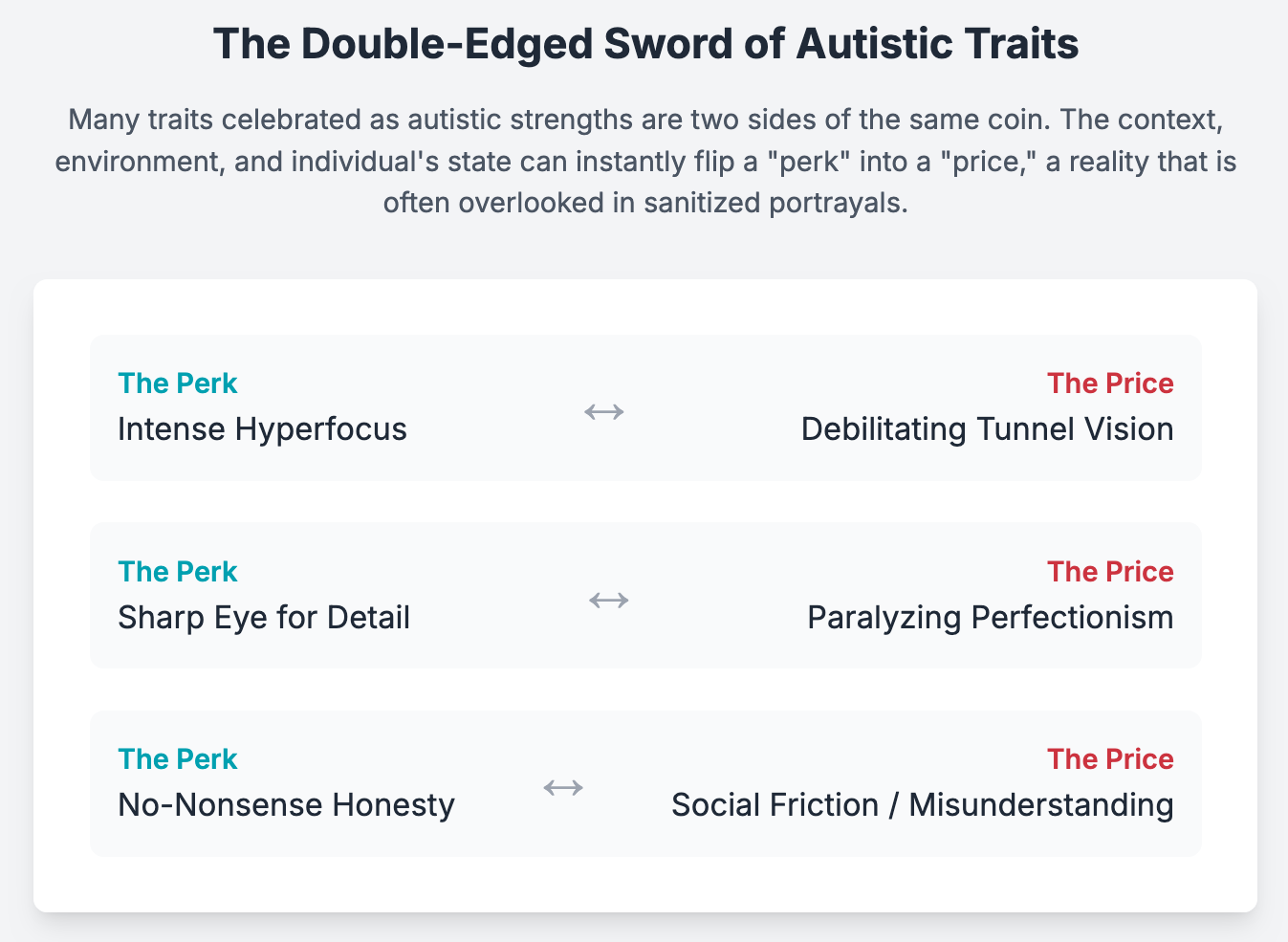
Task: Select the title 'The Double-Edged Sword of Autistic Traits'
Action: (645, 44)
